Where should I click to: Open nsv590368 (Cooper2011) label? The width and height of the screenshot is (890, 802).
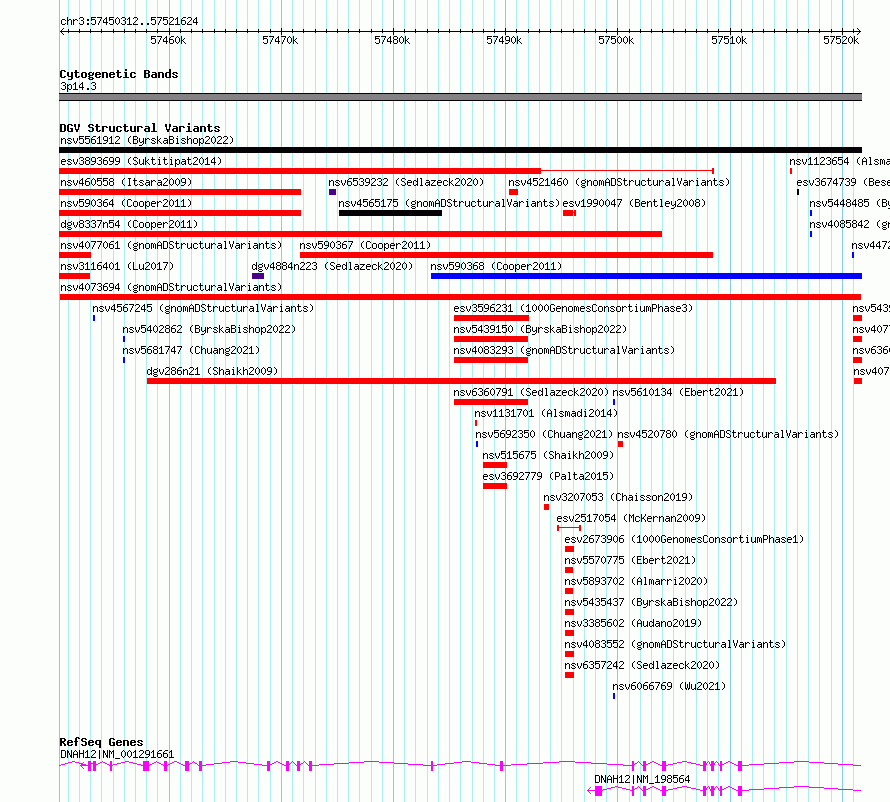point(496,266)
